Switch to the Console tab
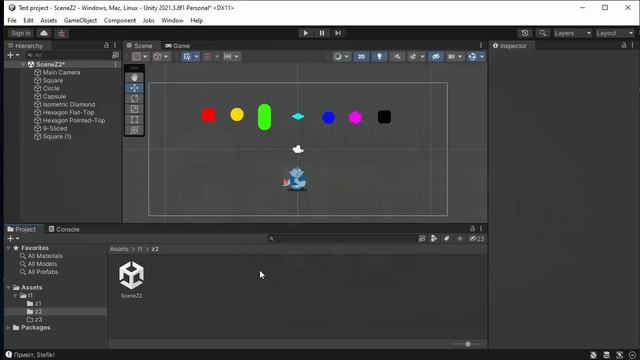The image size is (640, 360). [64, 229]
